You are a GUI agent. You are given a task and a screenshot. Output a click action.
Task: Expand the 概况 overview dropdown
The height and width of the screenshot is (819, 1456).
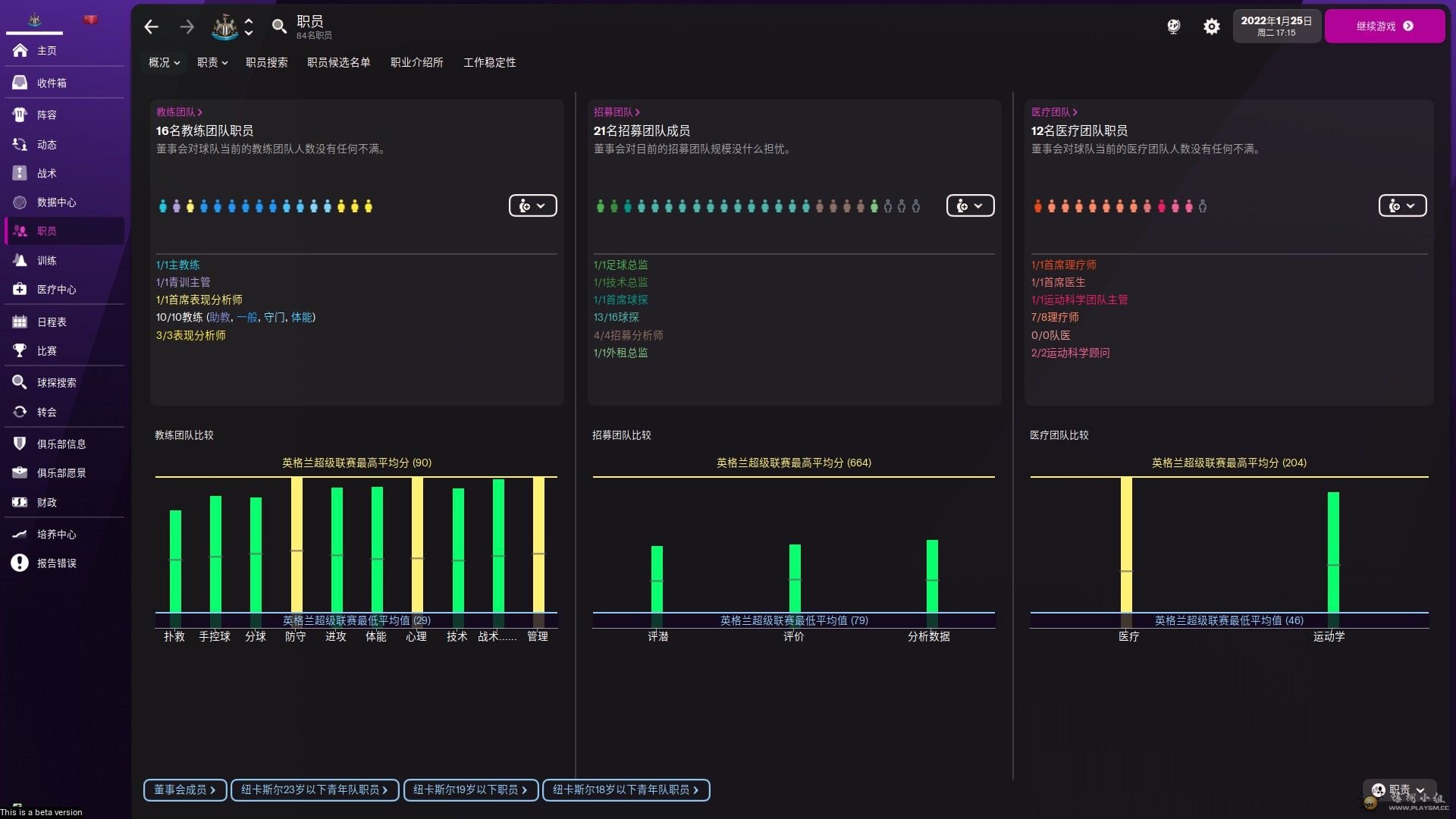(164, 62)
